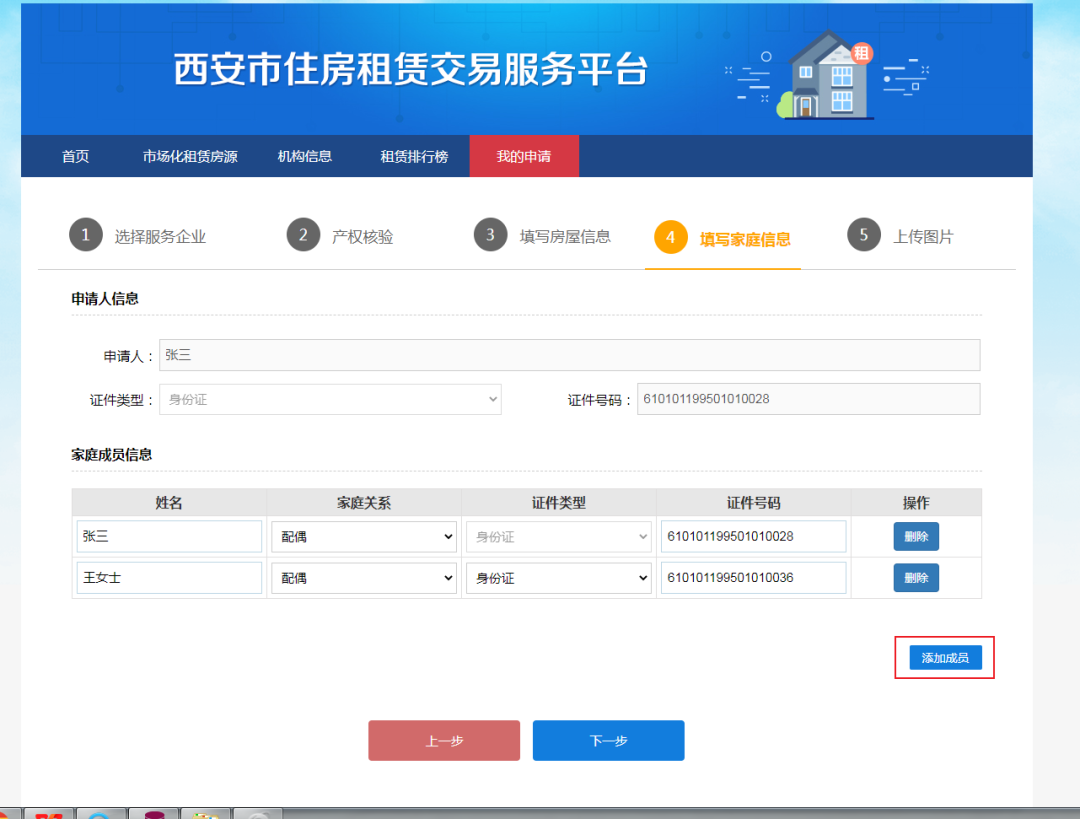The image size is (1080, 819).
Task: Click the 王女士 name input field
Action: coord(169,578)
